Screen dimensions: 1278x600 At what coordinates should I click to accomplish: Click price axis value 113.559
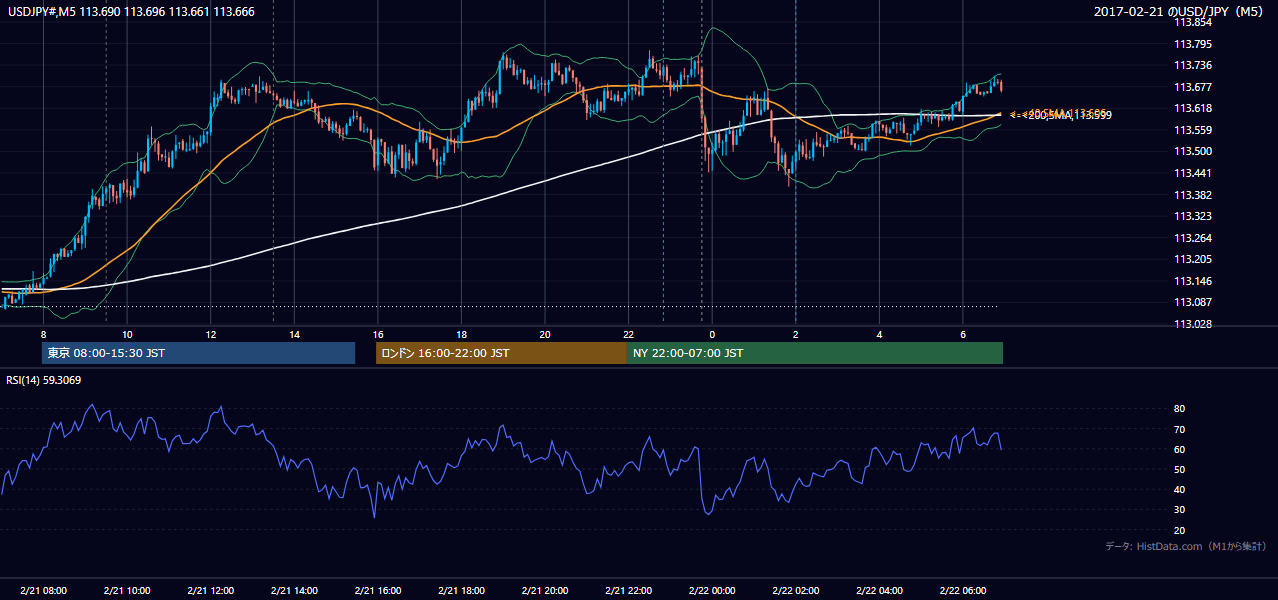click(1192, 130)
